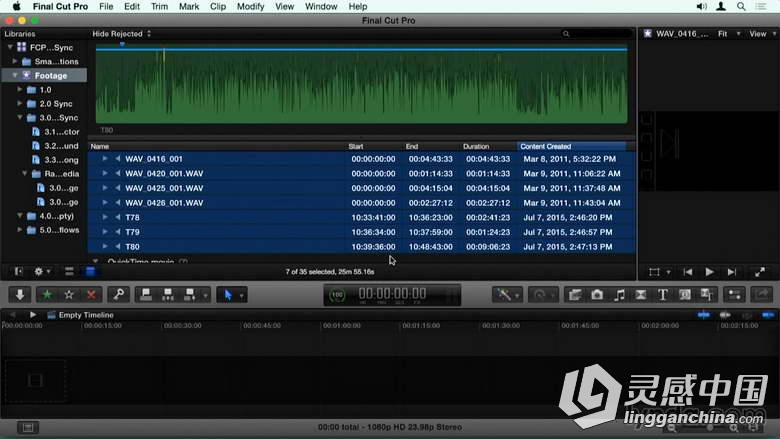The image size is (780, 439).
Task: Toggle timeline snapping button
Action: [x=768, y=315]
